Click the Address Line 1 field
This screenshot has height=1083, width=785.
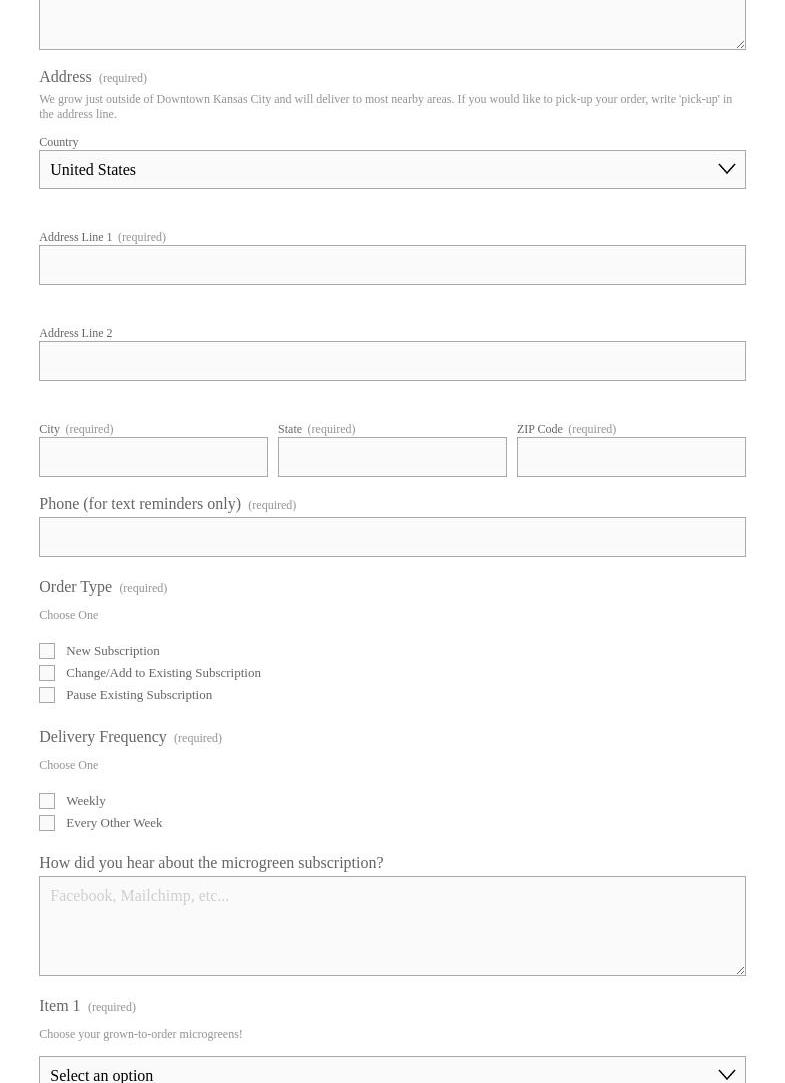pyautogui.click(x=392, y=265)
